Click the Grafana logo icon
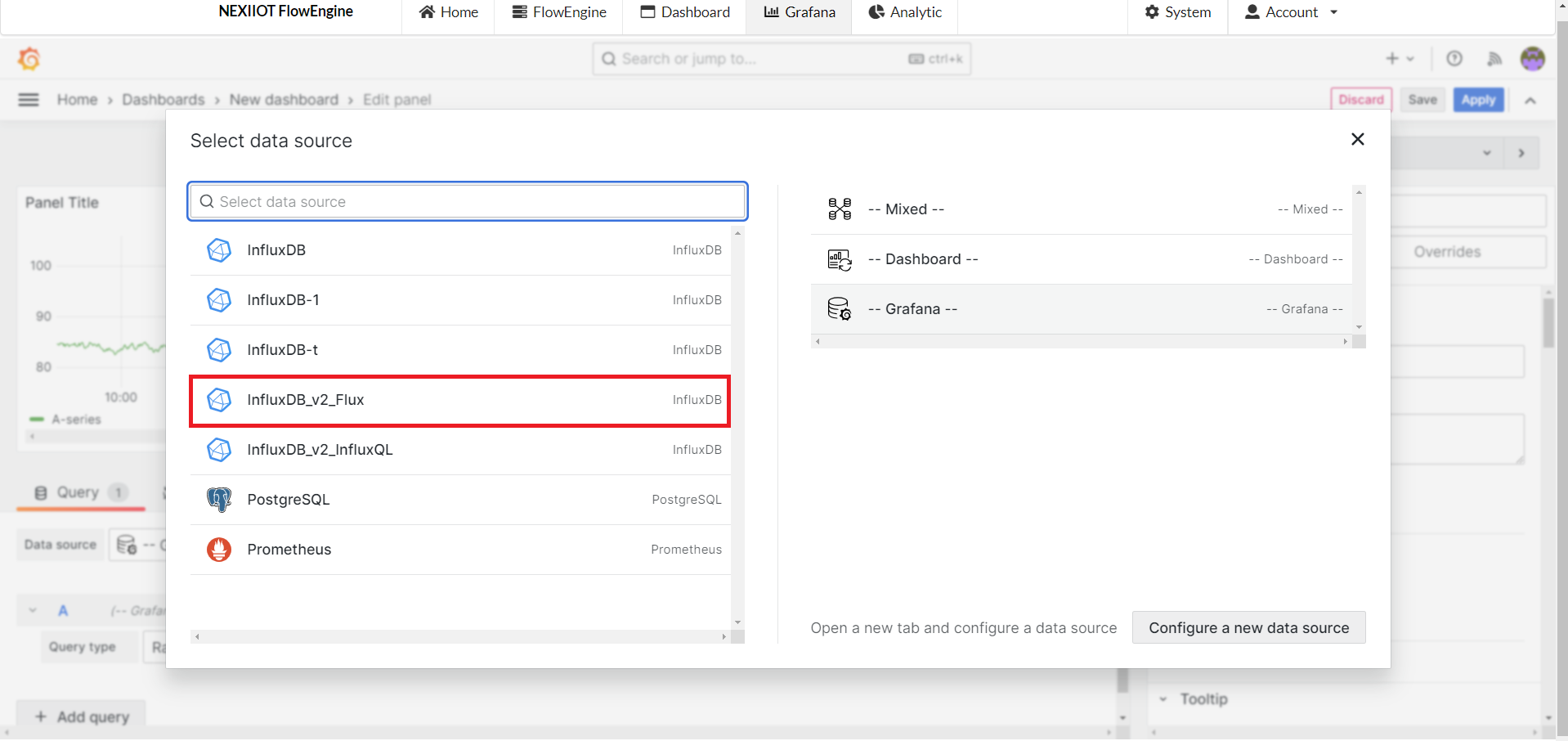The width and height of the screenshot is (1568, 741). coord(29,59)
